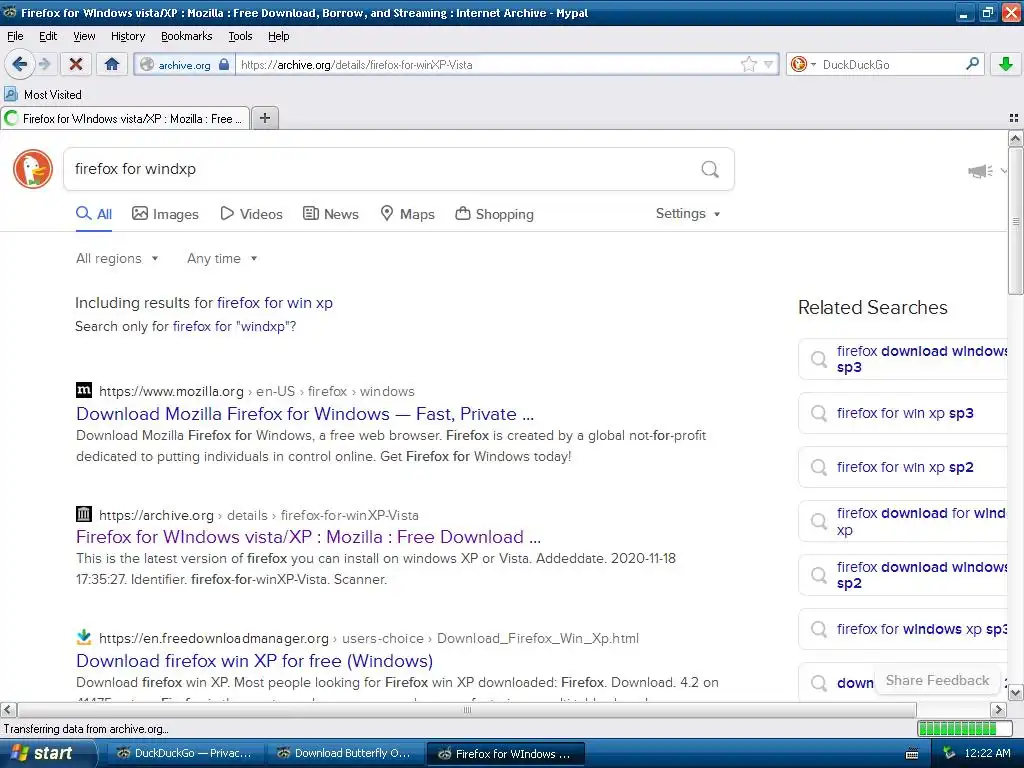
Task: Switch to DuckDuckGo — Privac... taskbar window
Action: tap(185, 754)
